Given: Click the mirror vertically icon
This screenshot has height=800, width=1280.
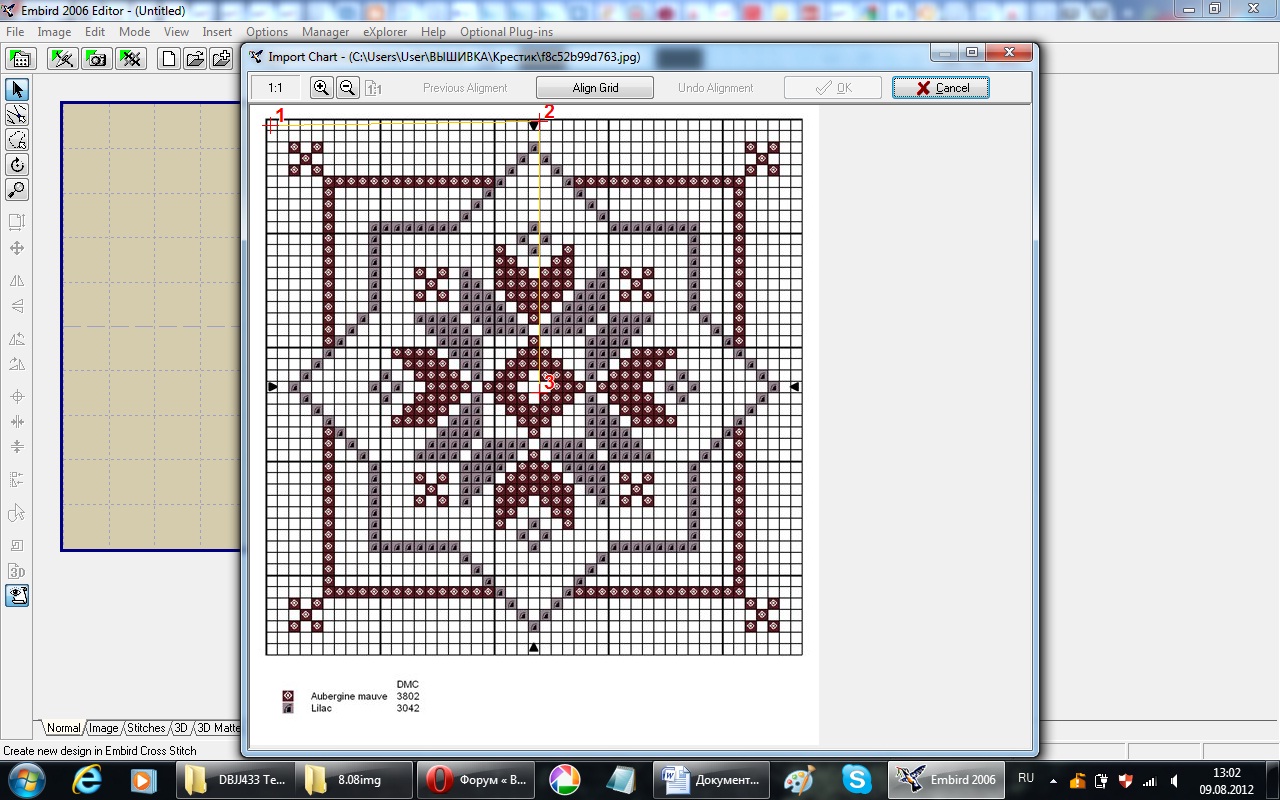Looking at the screenshot, I should [17, 306].
